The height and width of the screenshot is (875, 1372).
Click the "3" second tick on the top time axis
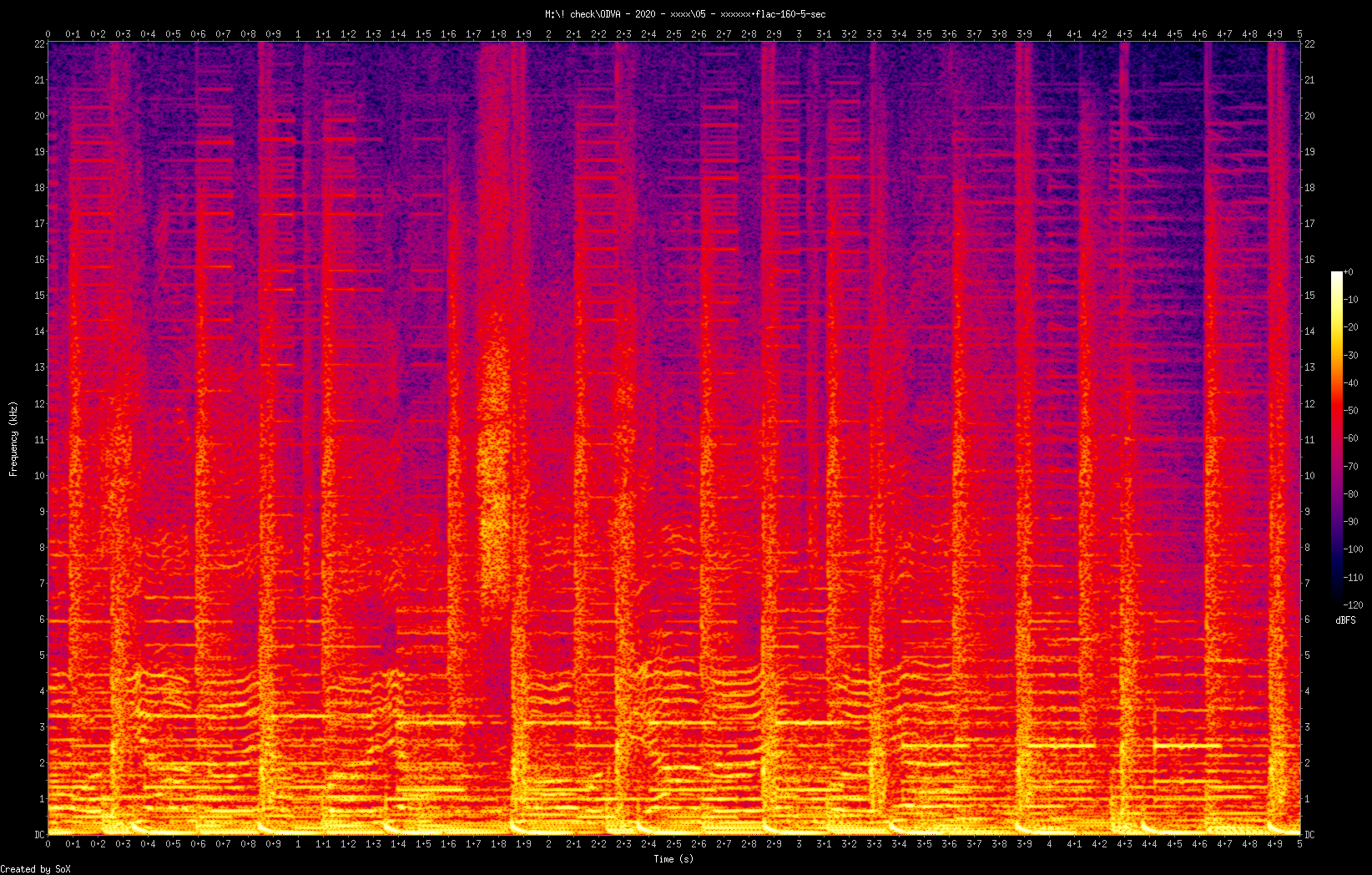click(799, 34)
